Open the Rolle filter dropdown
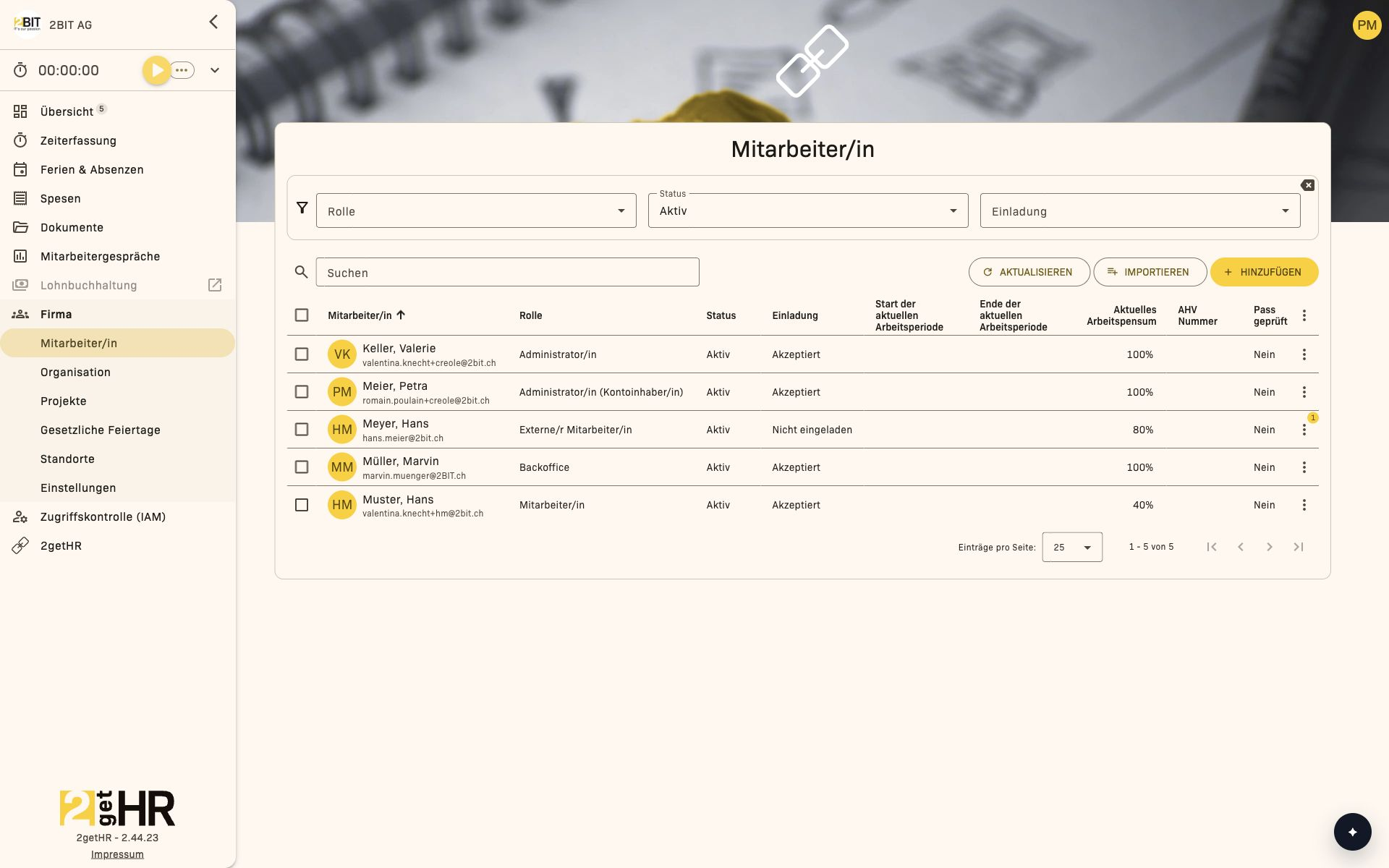Screen dimensions: 1389x868 pos(476,210)
